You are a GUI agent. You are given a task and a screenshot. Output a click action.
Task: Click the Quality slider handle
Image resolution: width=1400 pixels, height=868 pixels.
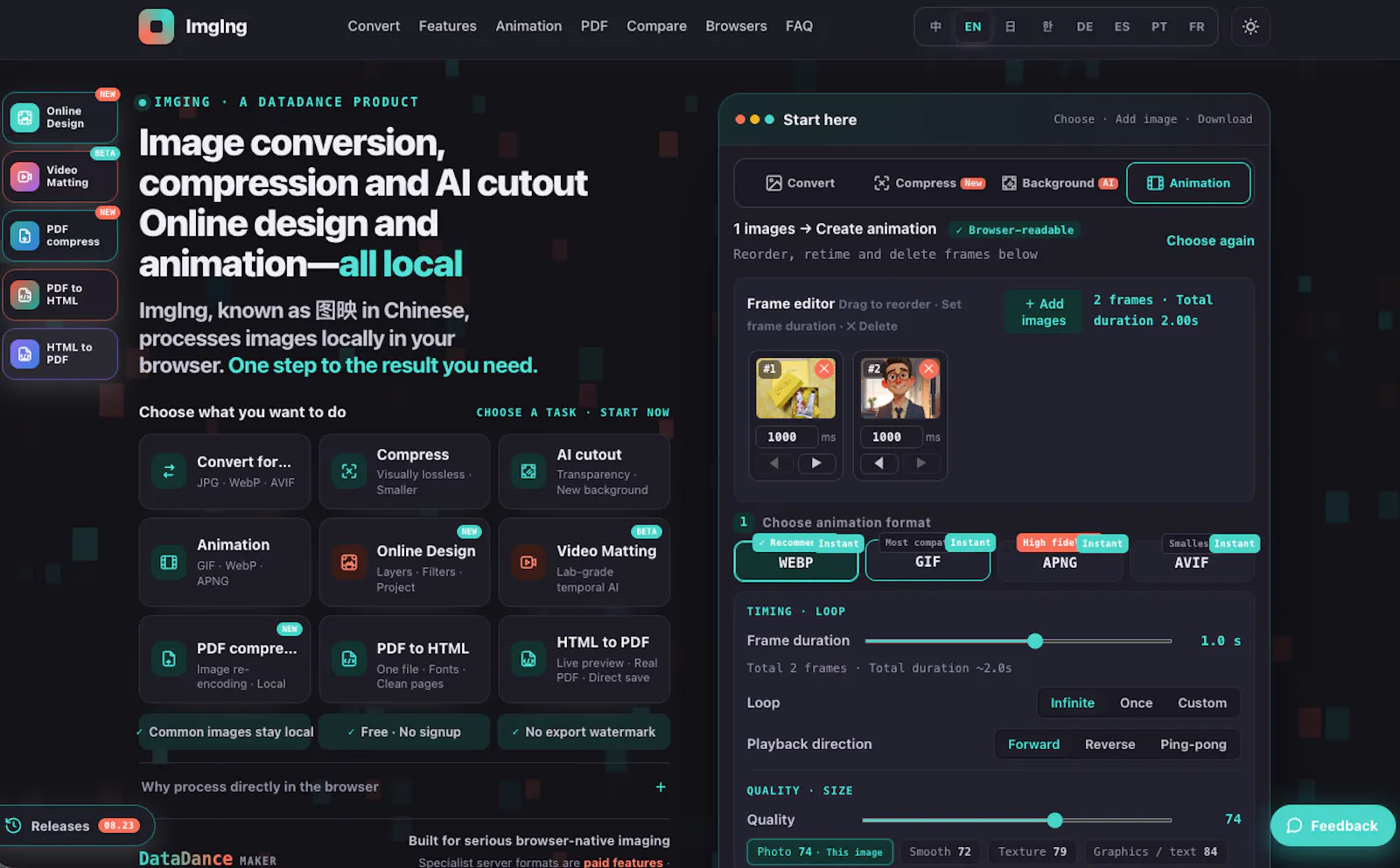pyautogui.click(x=1054, y=820)
